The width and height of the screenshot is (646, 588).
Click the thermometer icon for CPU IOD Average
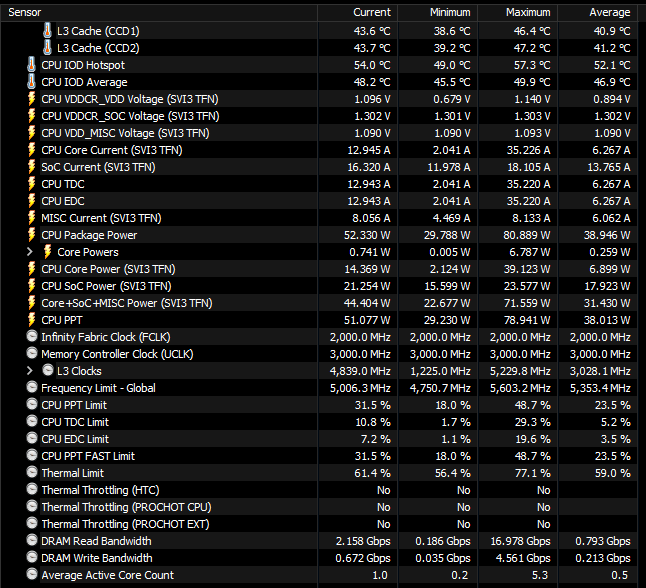pos(31,82)
